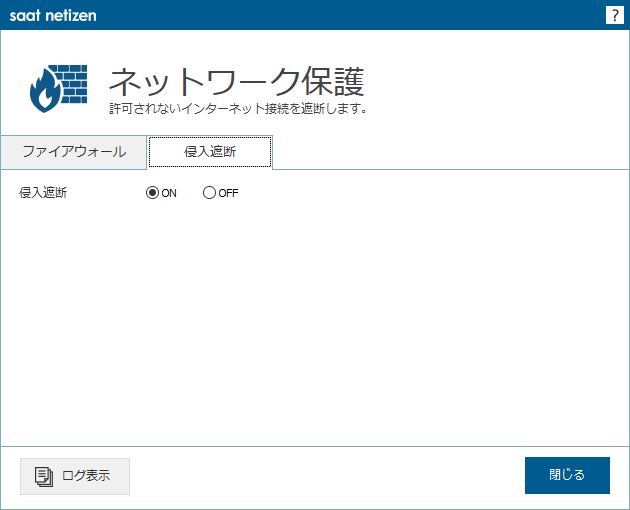Enable 侵入遮断 with the ON radio button

[x=152, y=193]
